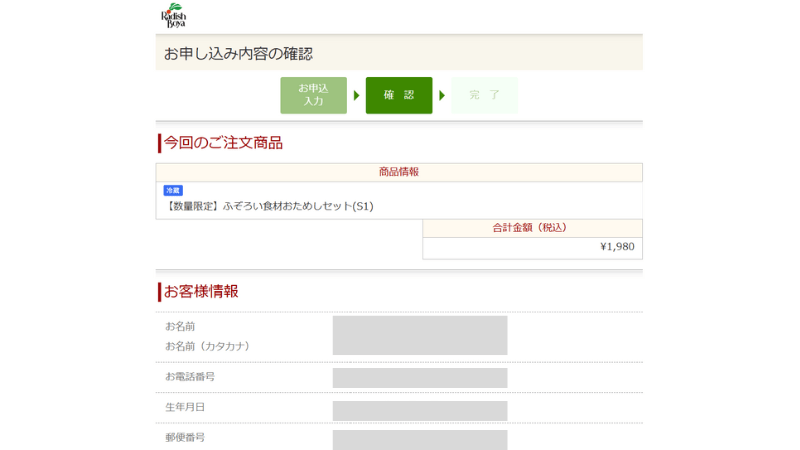Click the 商品情報 table header
The height and width of the screenshot is (450, 800).
[x=399, y=172]
